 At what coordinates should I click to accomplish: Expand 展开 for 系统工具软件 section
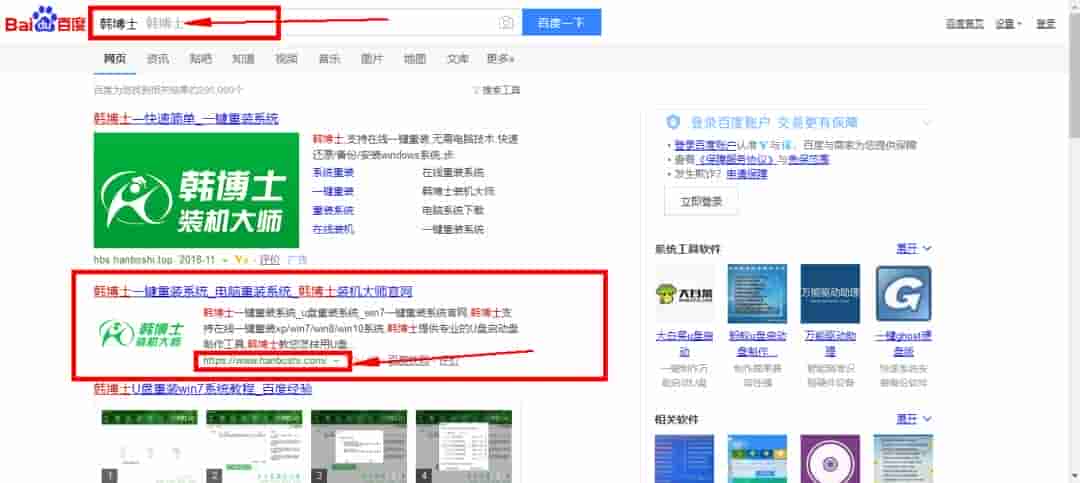point(913,248)
